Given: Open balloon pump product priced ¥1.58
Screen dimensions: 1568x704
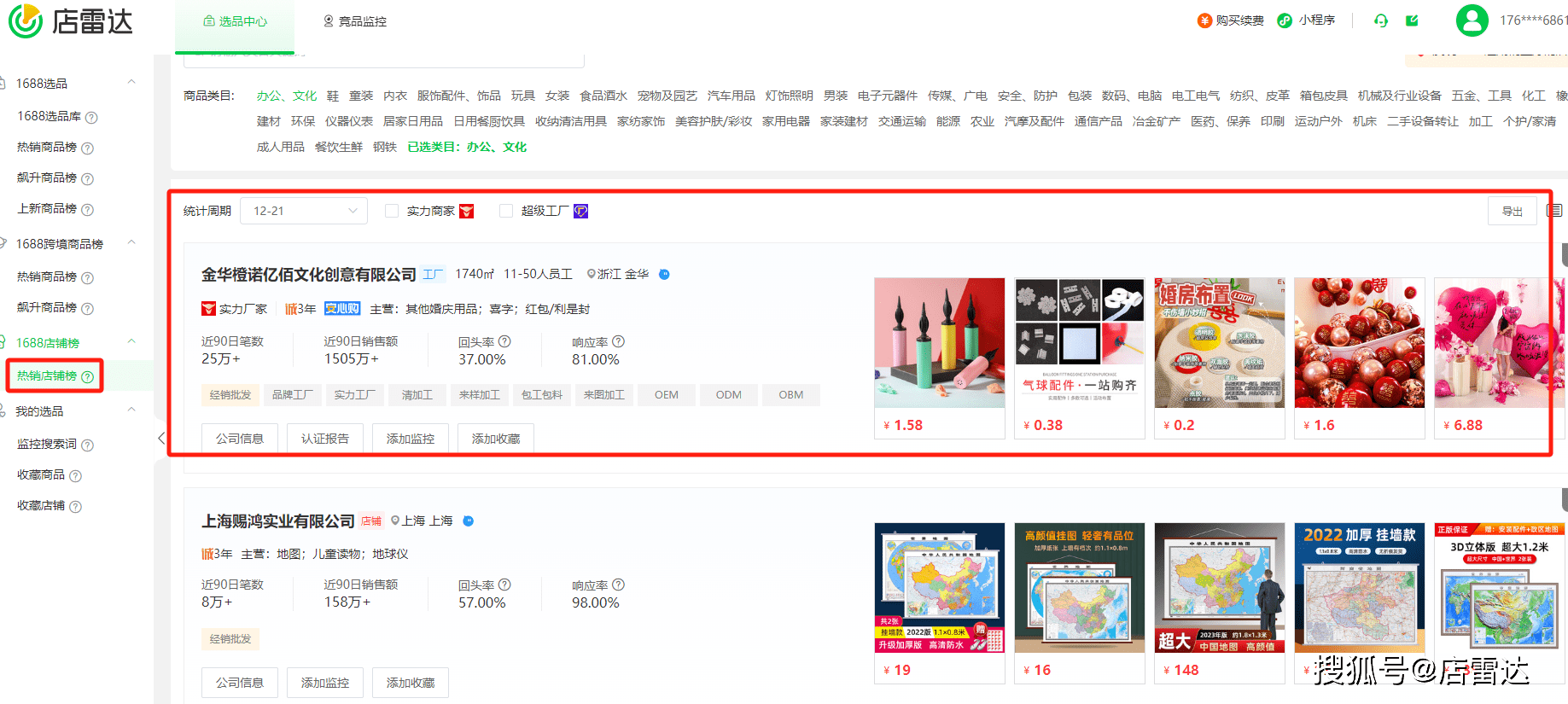Looking at the screenshot, I should coord(940,358).
